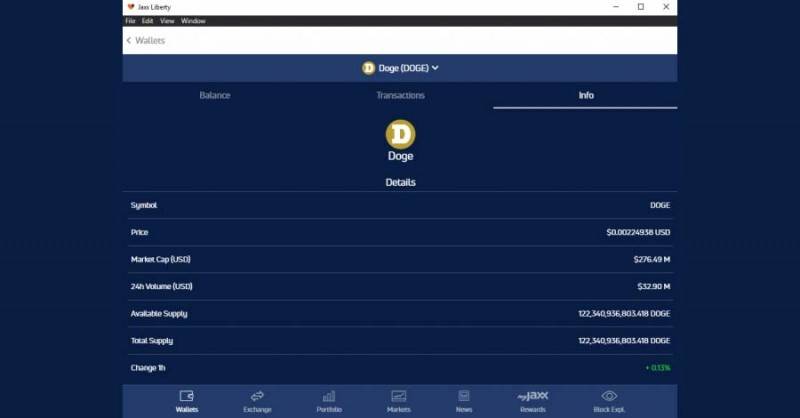Close the Jaxx Liberty window
Viewport: 800px width, 418px height.
[x=666, y=7]
